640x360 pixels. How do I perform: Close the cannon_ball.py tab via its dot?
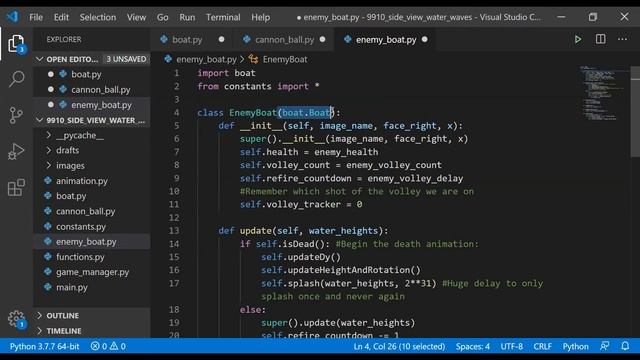pyautogui.click(x=322, y=40)
